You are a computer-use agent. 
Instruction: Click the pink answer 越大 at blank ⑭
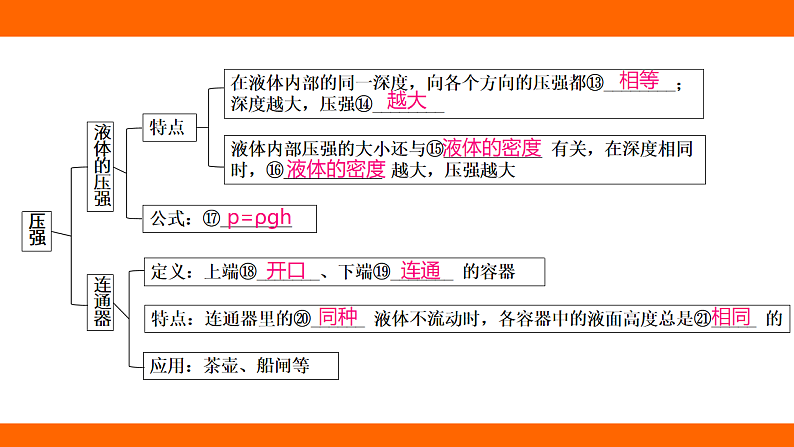pos(406,102)
